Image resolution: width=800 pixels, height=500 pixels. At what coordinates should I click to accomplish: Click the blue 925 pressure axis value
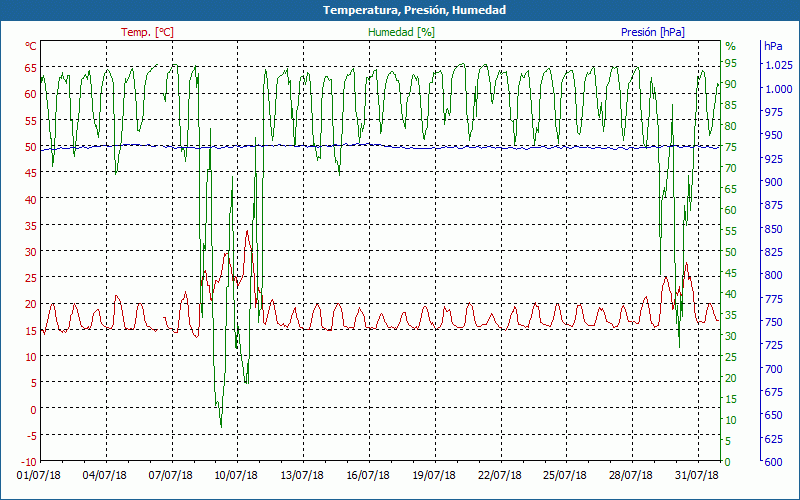773,159
